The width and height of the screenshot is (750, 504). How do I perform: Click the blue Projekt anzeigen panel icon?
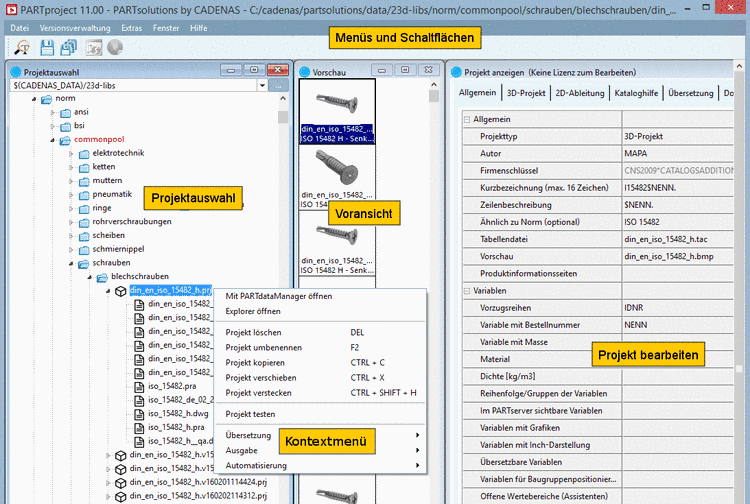(456, 72)
